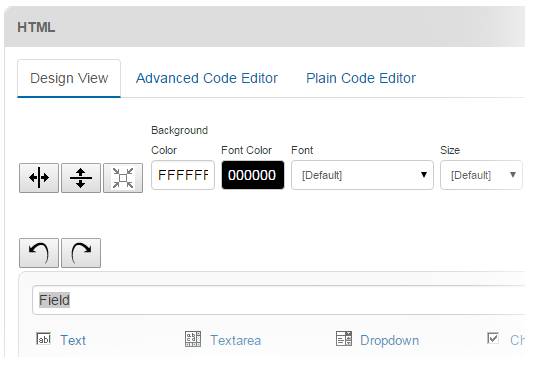Screen dimensions: 535x365
Task: Redo the last design change
Action: coord(81,253)
